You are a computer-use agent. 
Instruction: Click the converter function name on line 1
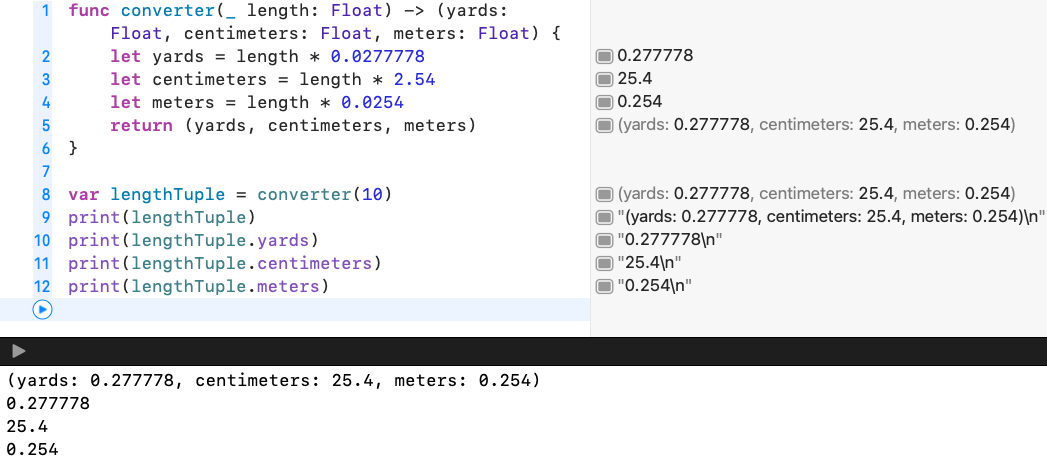168,11
